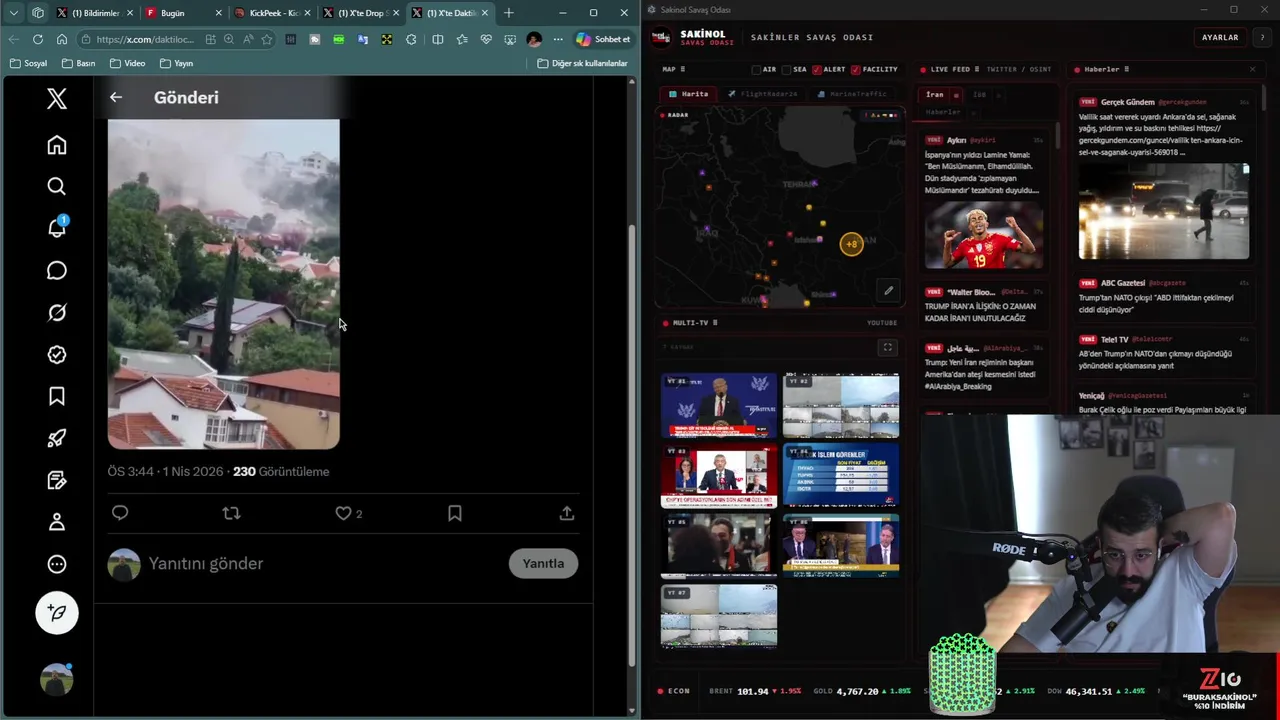Open X Explore search icon
The width and height of the screenshot is (1280, 720).
[x=57, y=187]
